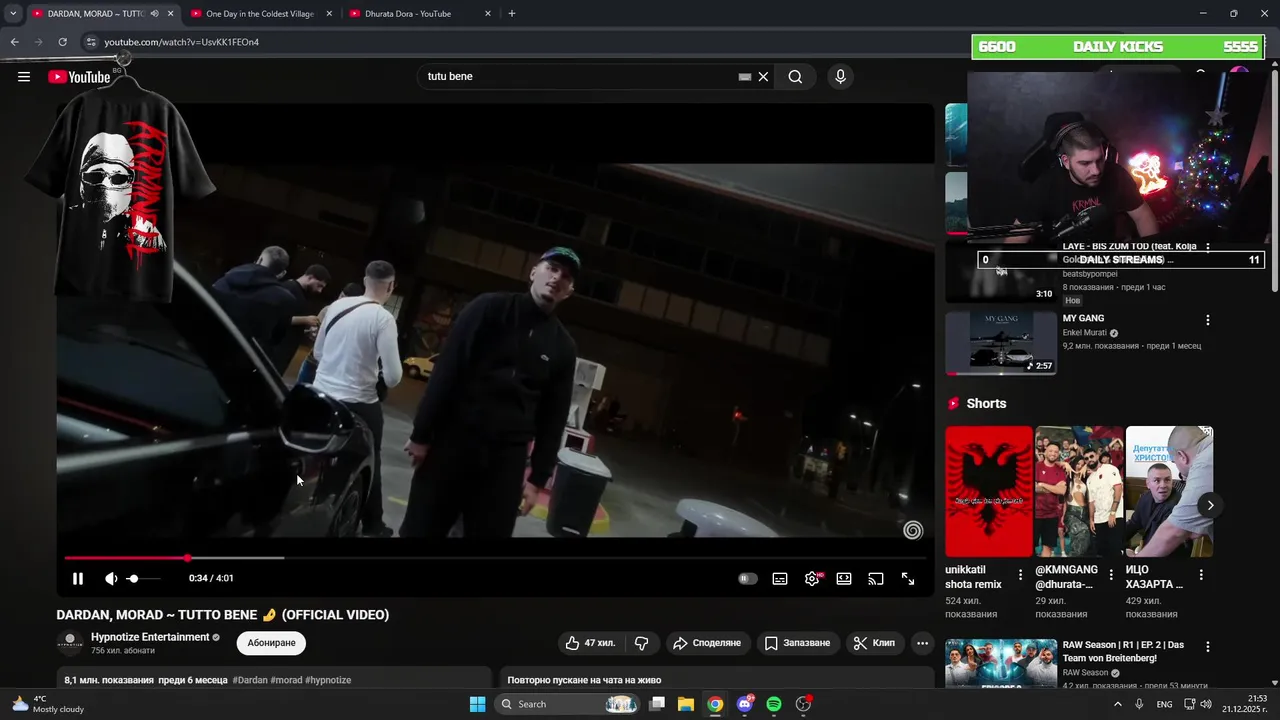Open Hypnotize Entertainment channel name link
Screen dimensions: 1280x720
click(x=150, y=637)
